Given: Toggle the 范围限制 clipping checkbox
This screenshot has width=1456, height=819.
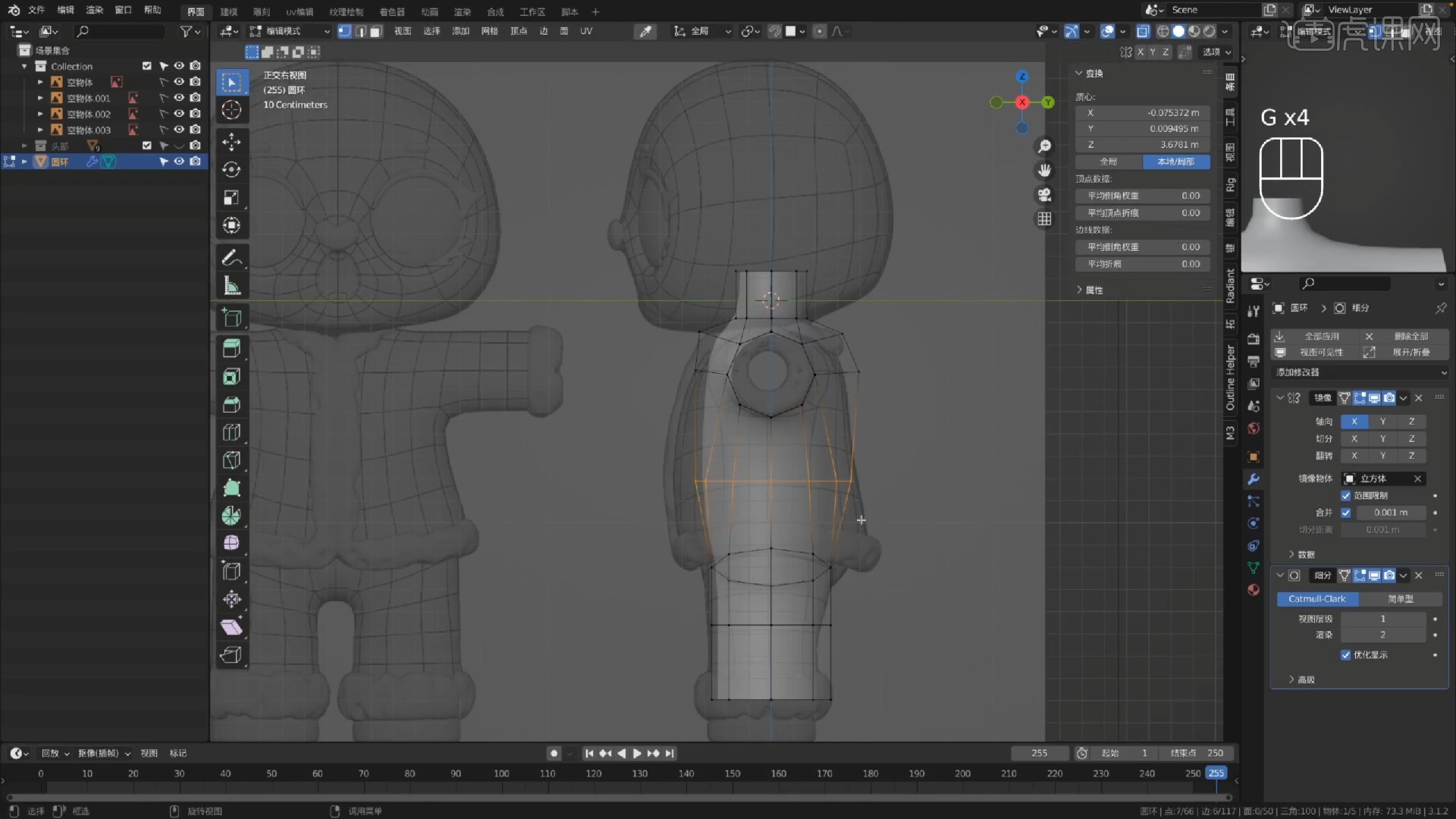Looking at the screenshot, I should [1346, 496].
